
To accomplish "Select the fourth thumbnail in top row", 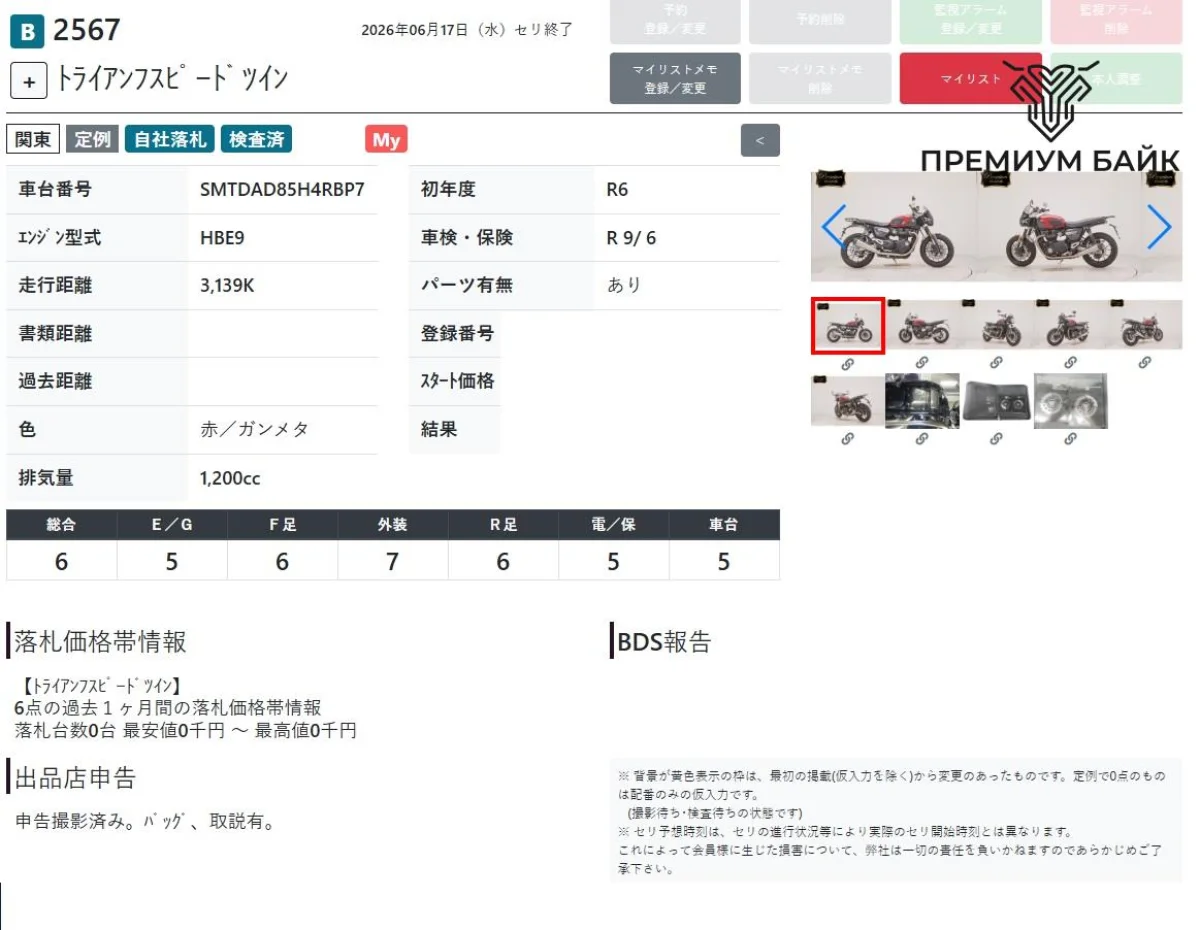I will [1070, 325].
